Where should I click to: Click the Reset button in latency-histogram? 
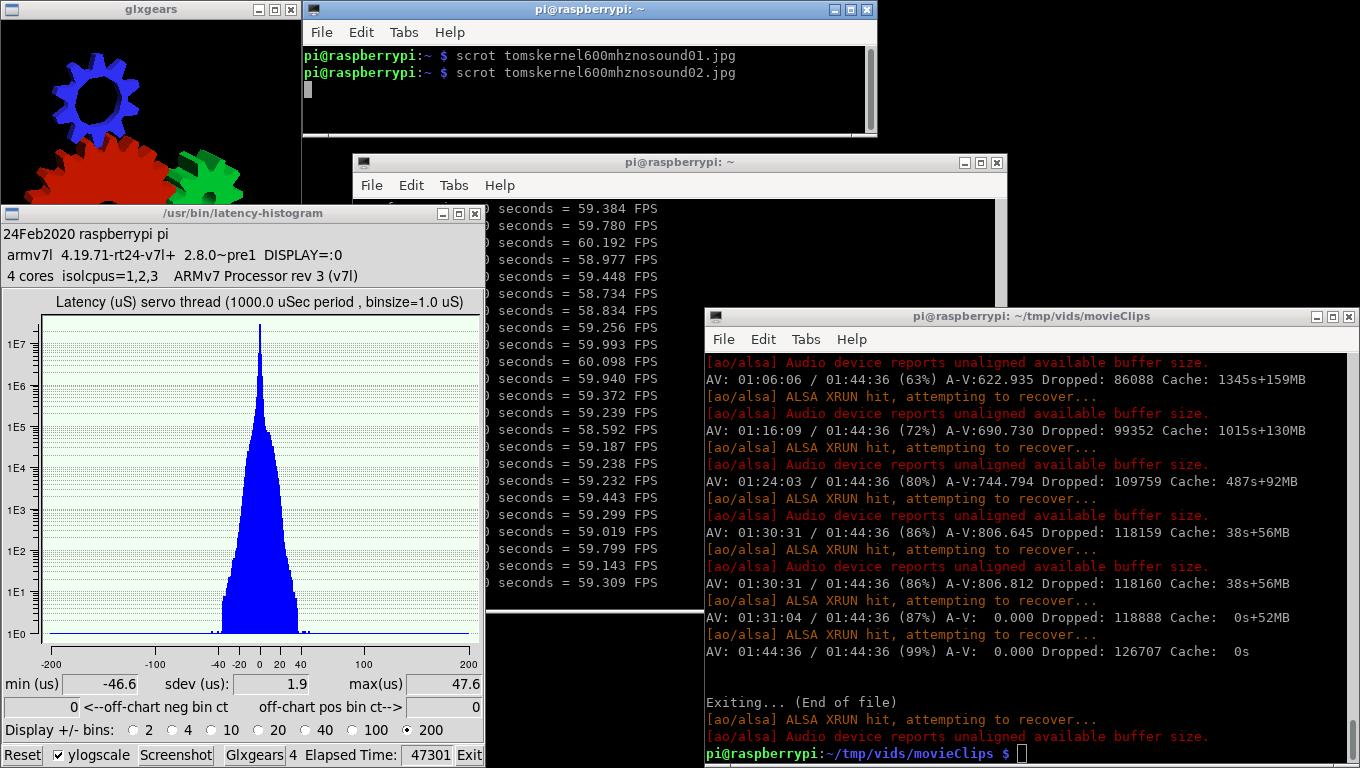tap(23, 755)
